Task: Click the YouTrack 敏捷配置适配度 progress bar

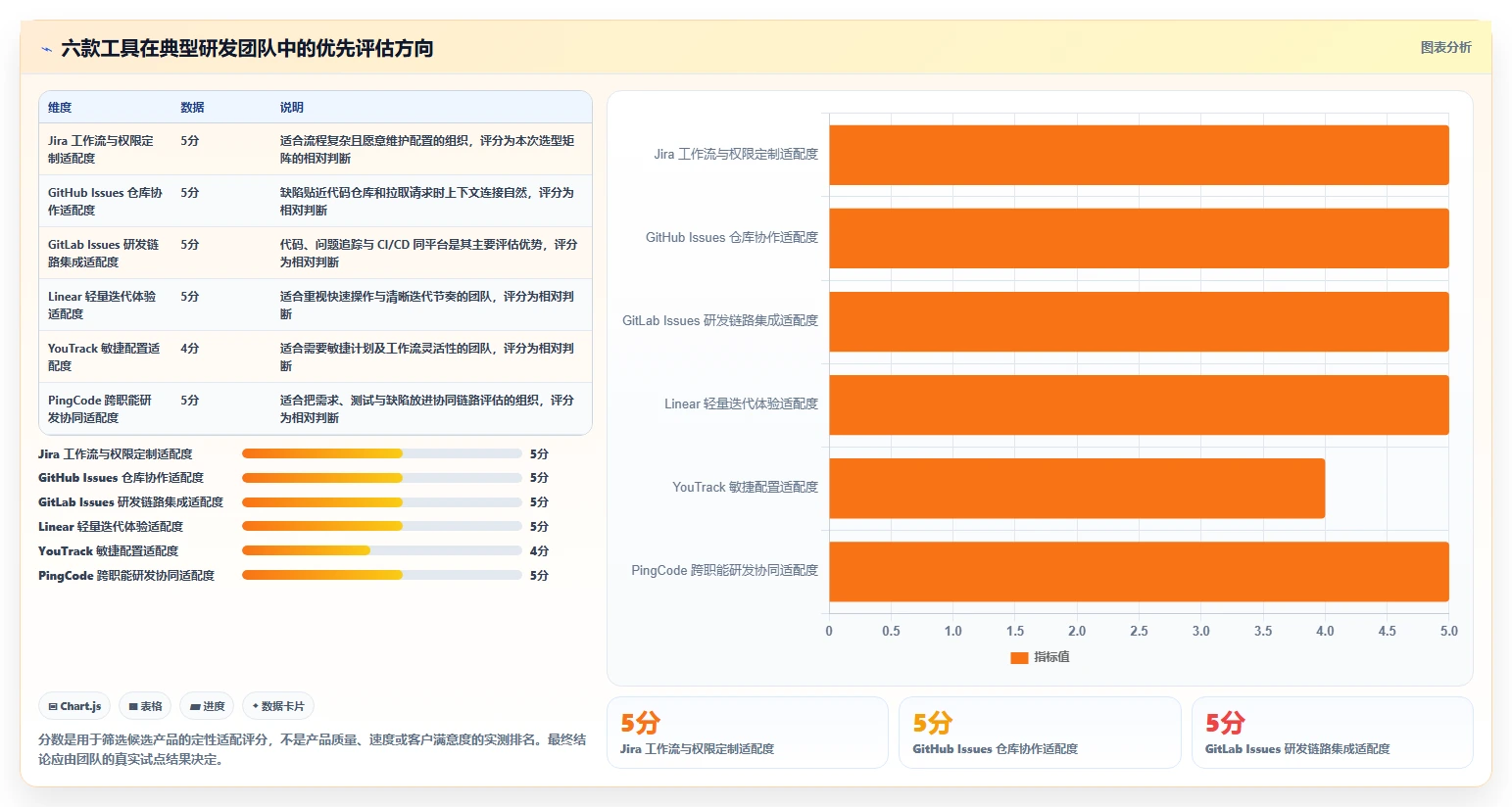Action: click(x=382, y=550)
